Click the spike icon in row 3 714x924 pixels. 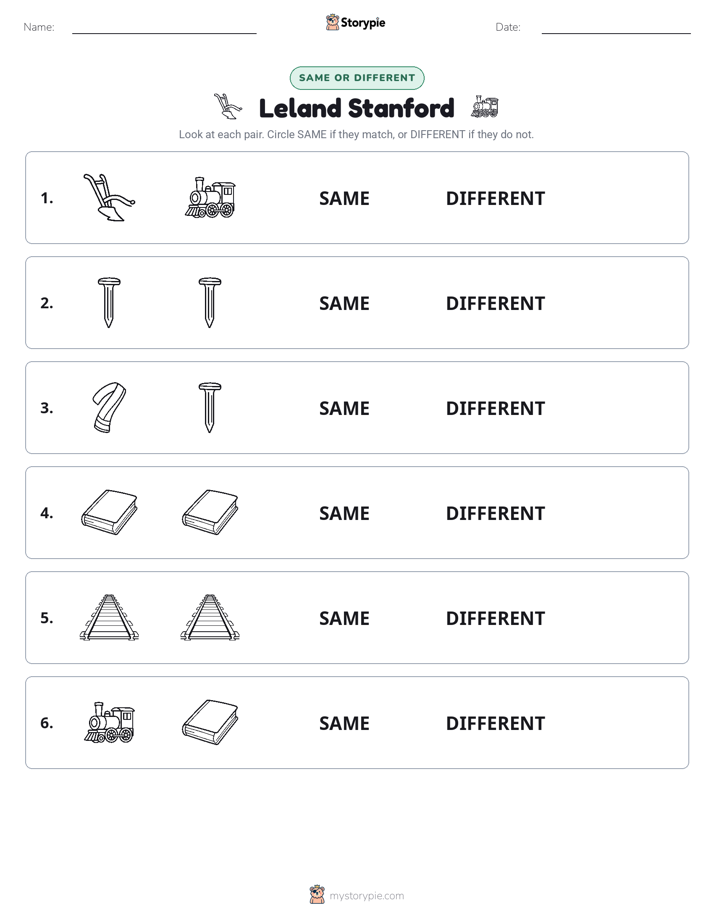coord(210,407)
